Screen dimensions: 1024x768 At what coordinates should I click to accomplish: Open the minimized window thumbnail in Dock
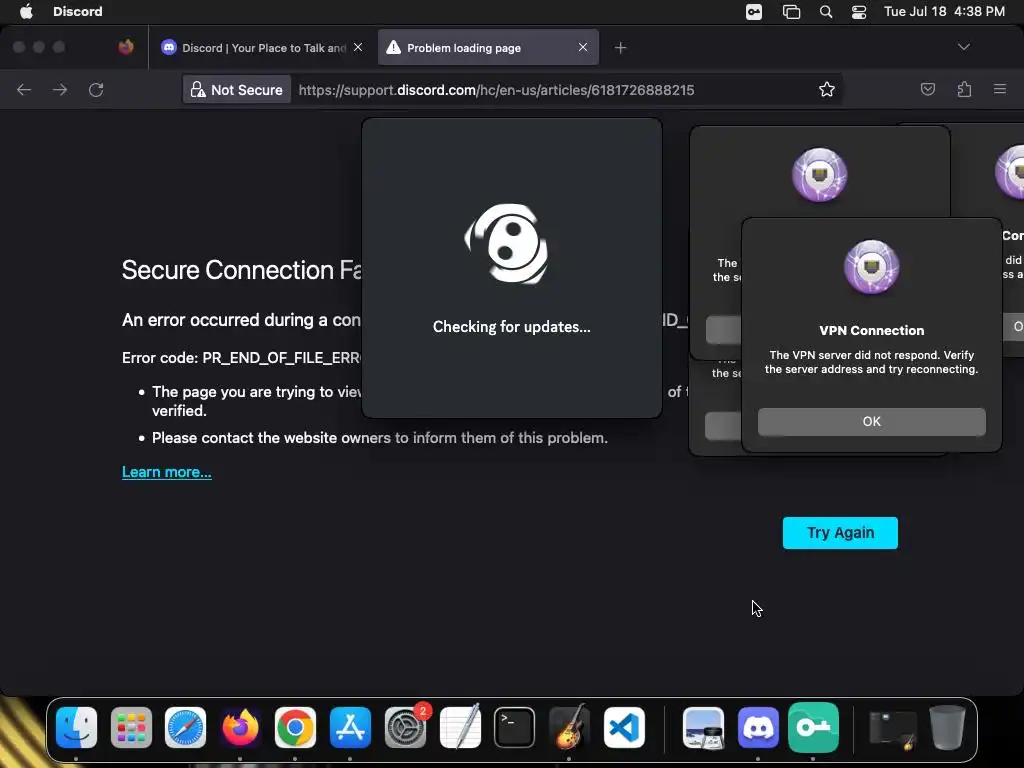pyautogui.click(x=892, y=729)
